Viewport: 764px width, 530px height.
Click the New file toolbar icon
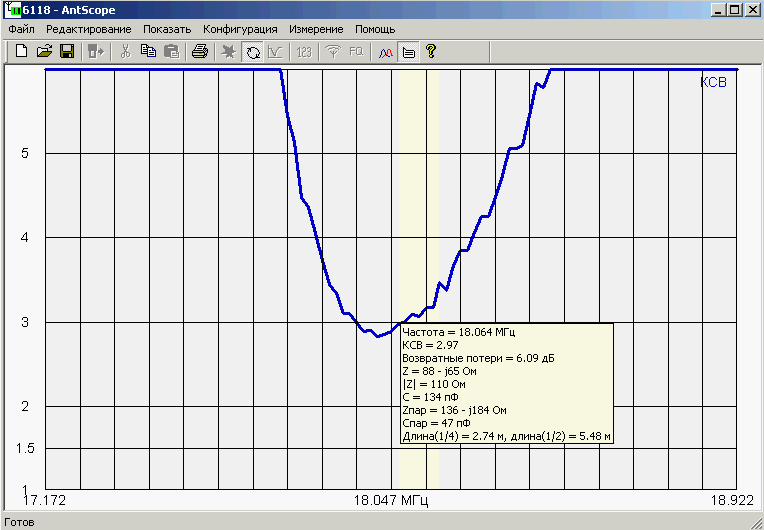click(21, 52)
